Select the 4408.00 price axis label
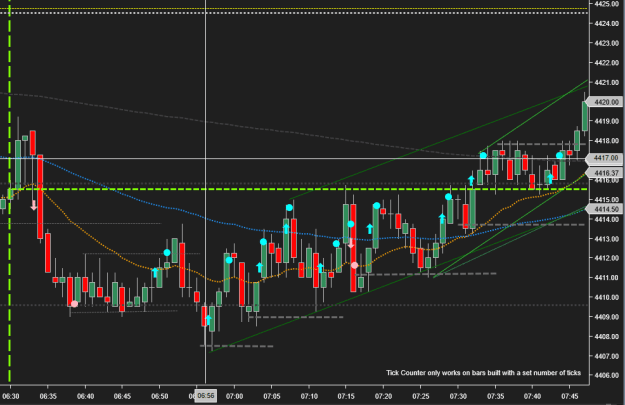Screen dimensions: 625x405 coord(607,336)
